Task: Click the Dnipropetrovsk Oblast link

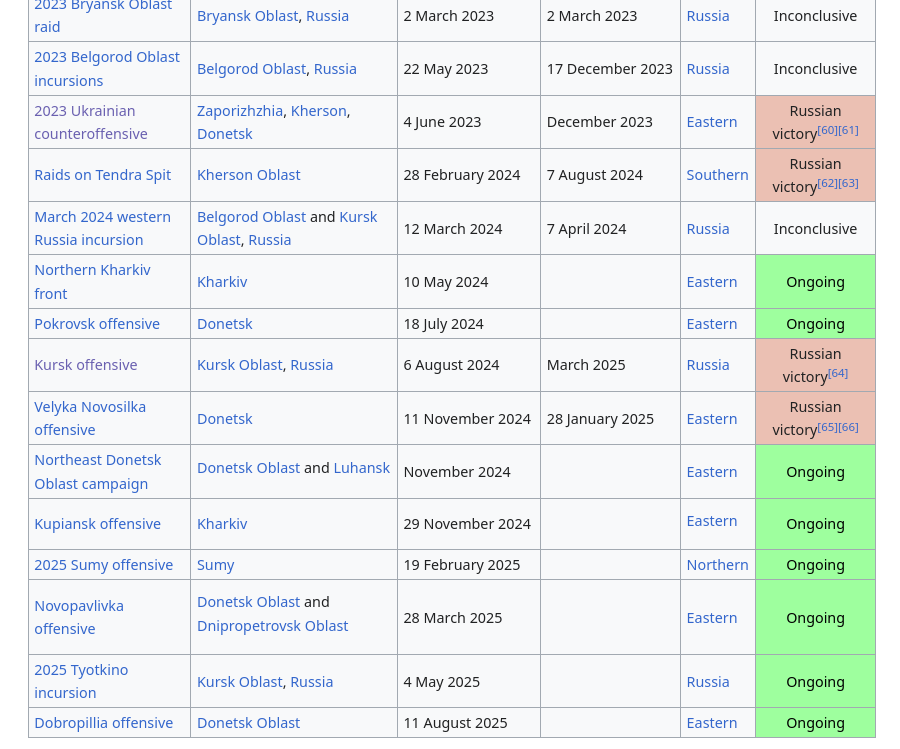Action: point(273,626)
